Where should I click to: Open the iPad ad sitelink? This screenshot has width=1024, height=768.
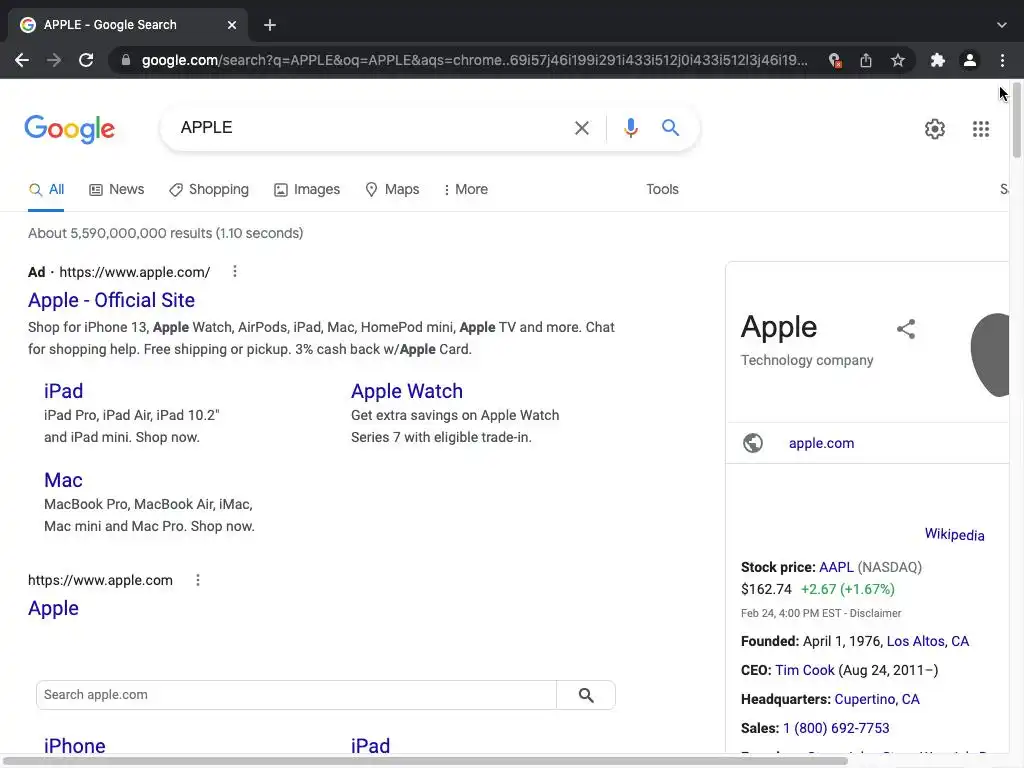click(63, 391)
